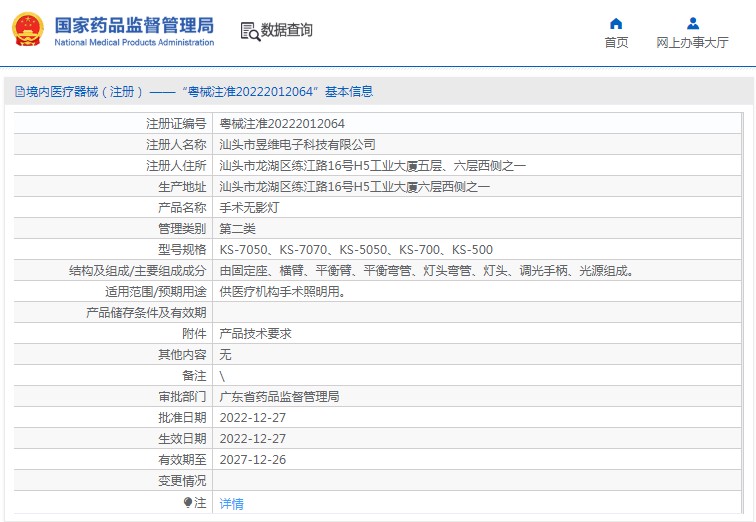The width and height of the screenshot is (756, 522).
Task: Click the 数据查询 search document icon
Action: coord(250,31)
